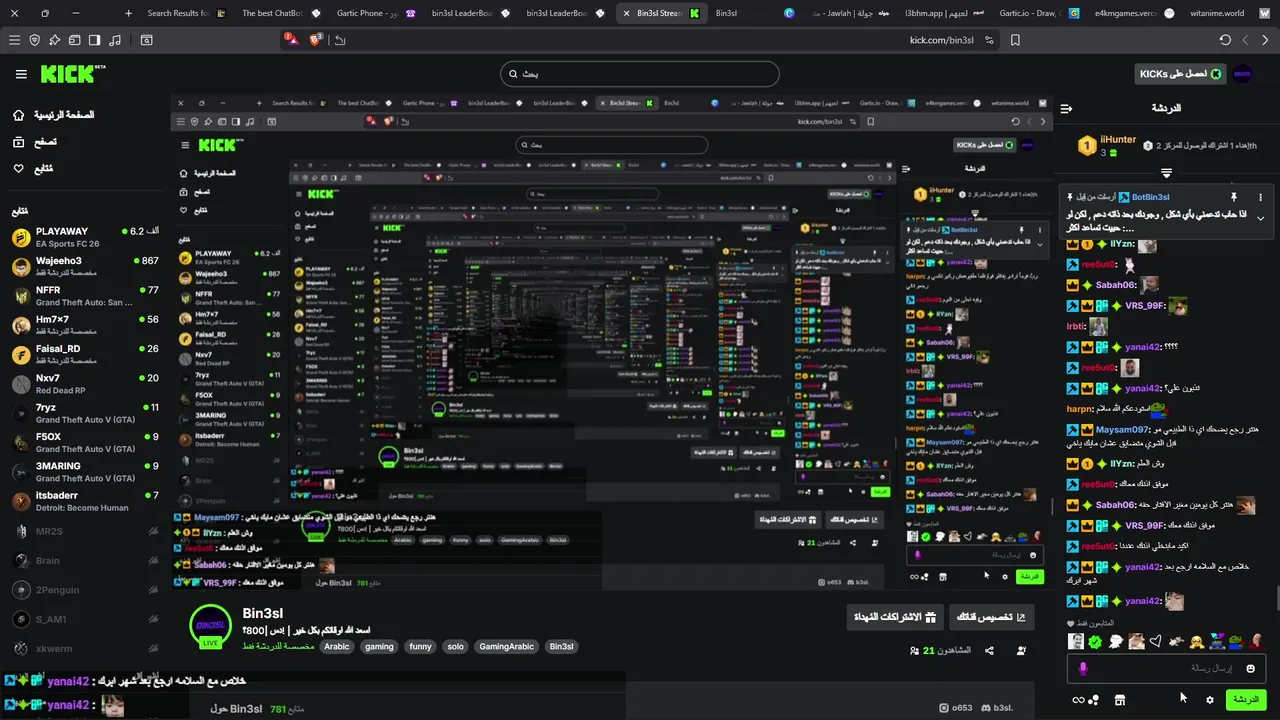This screenshot has height=720, width=1280.
Task: Open the emoji picker in chat
Action: (x=1250, y=668)
